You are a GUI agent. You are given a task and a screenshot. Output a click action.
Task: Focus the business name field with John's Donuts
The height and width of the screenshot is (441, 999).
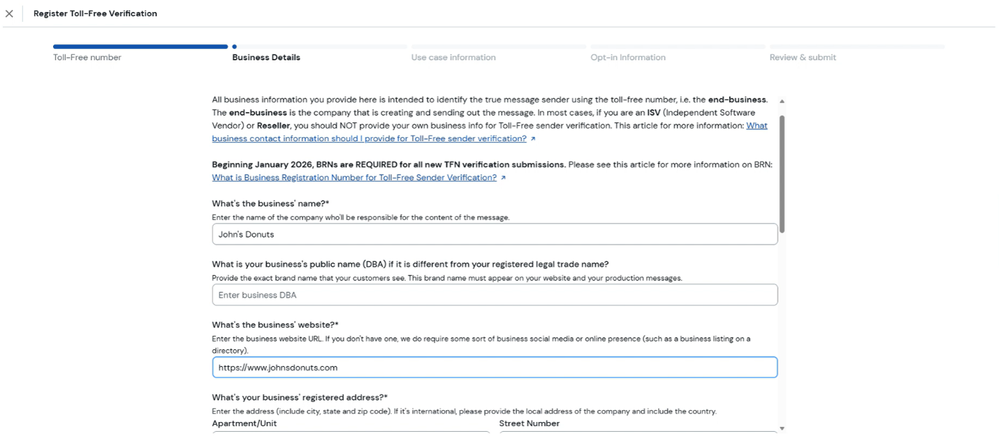click(x=495, y=234)
